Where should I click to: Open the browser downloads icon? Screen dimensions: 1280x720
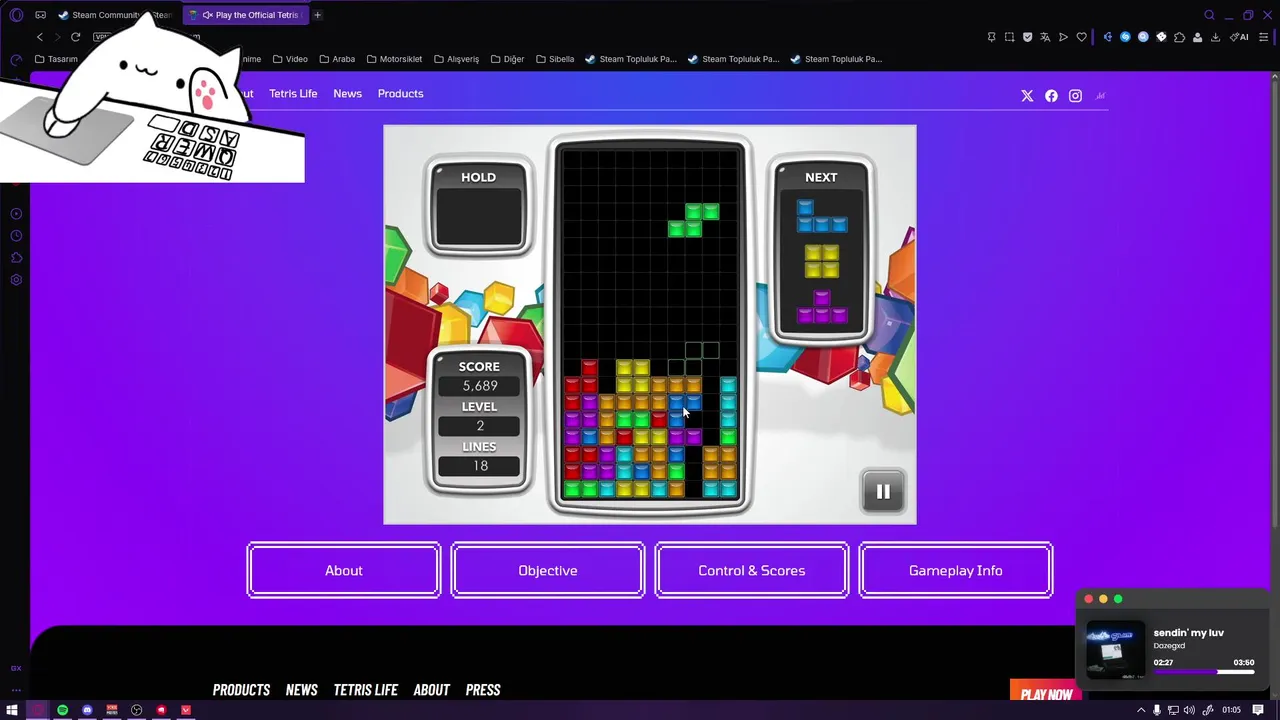(1215, 37)
